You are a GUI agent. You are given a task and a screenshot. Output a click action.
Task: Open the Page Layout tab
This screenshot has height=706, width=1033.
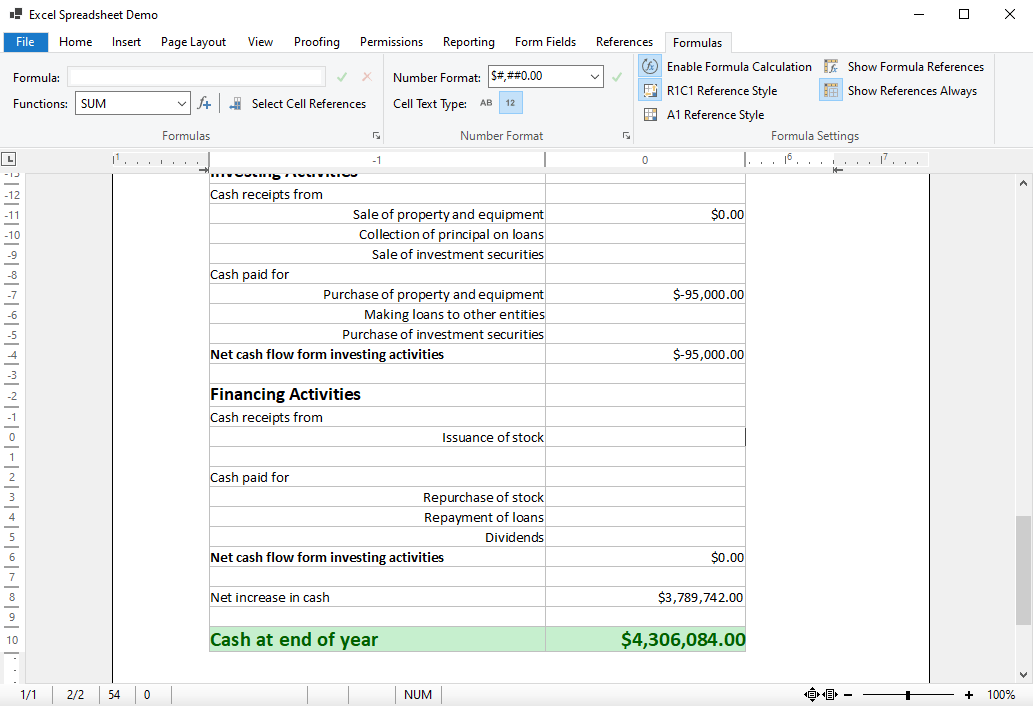193,41
